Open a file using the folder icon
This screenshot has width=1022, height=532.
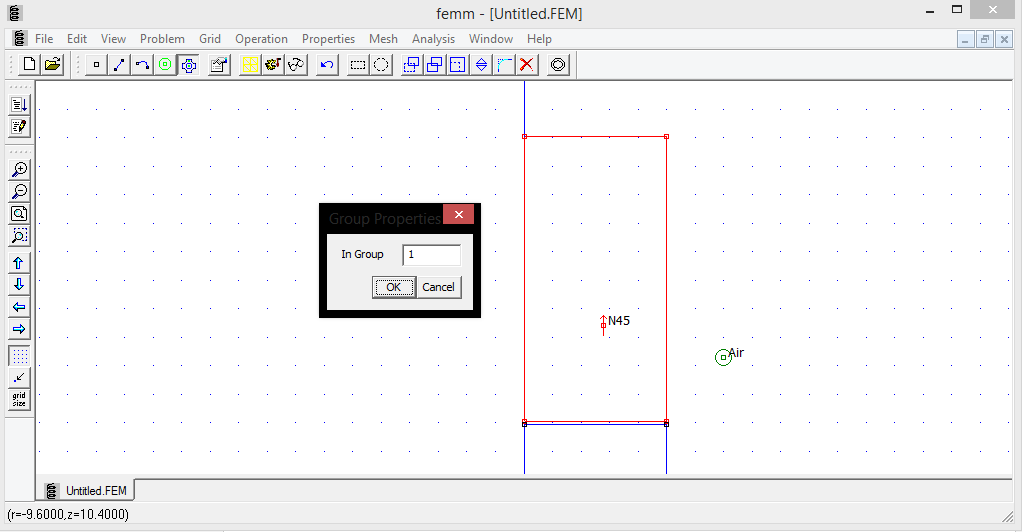coord(52,65)
